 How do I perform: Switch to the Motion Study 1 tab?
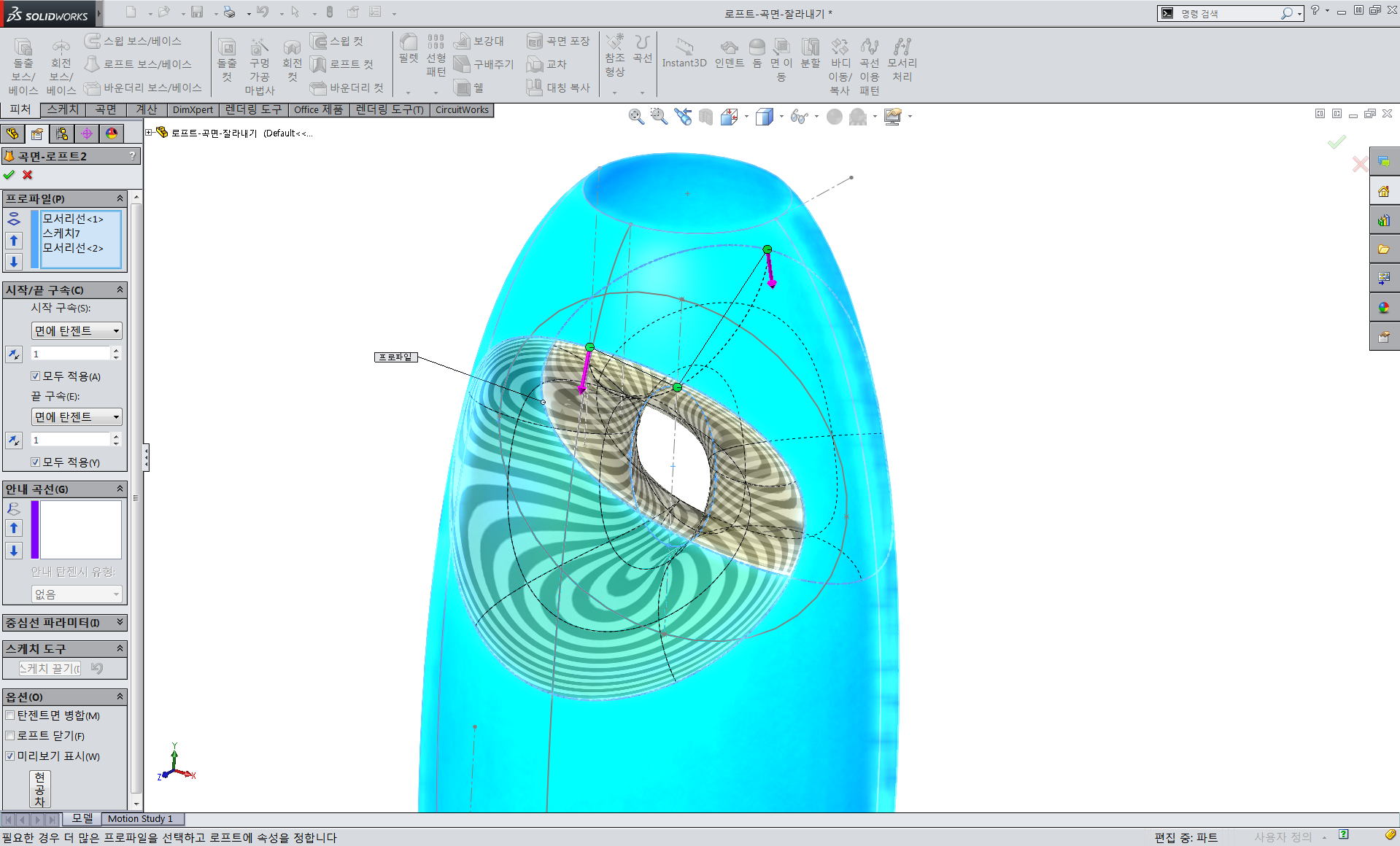[141, 819]
